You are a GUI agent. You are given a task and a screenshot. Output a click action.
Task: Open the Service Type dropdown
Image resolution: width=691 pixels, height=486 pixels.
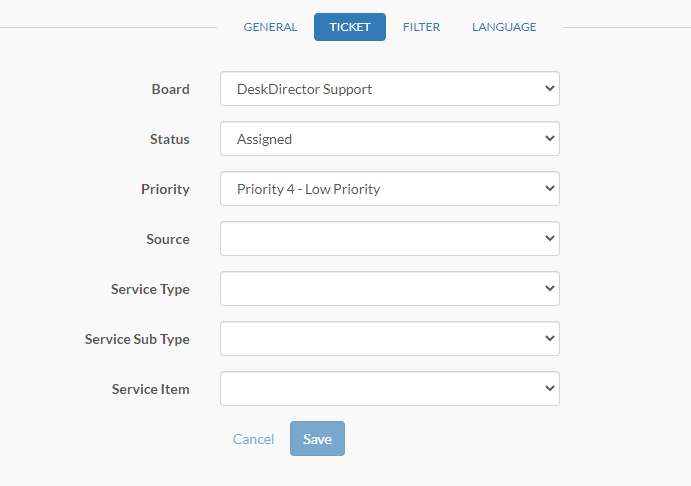[390, 289]
